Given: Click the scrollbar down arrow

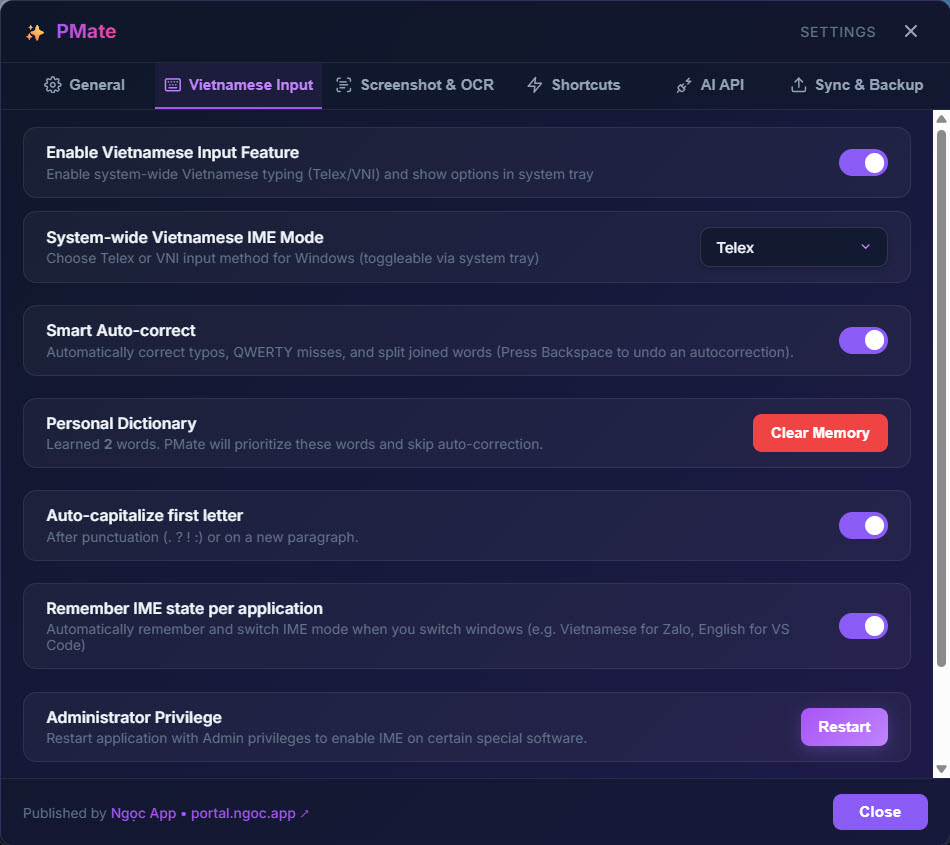Looking at the screenshot, I should (941, 769).
